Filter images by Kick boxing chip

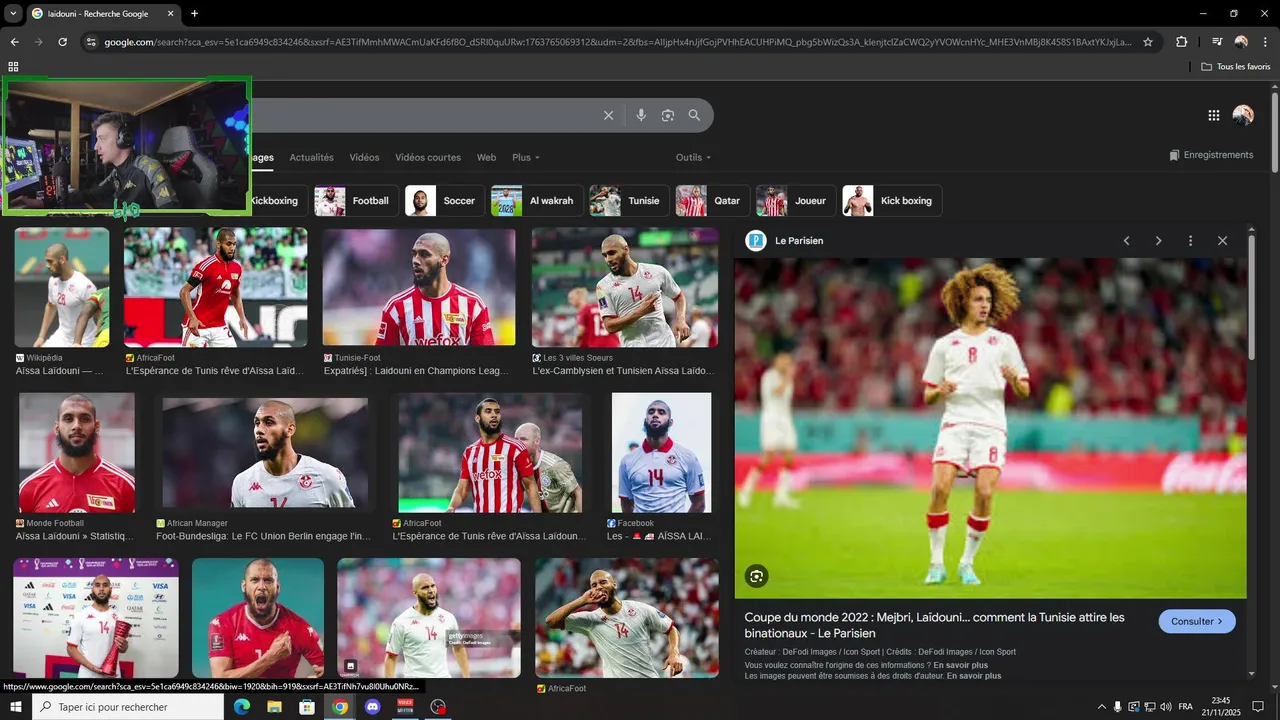[892, 201]
